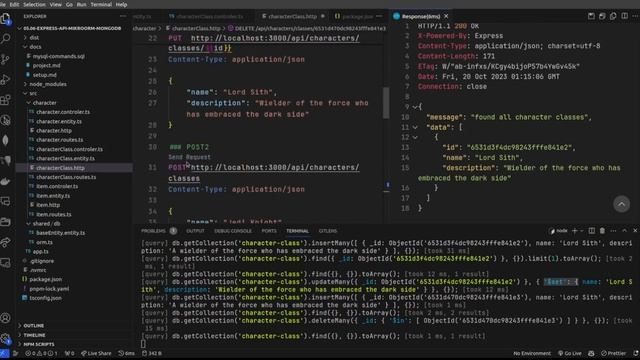Screen dimensions: 640x360
Task: Switch to the GITLENS panel tab
Action: [328, 231]
